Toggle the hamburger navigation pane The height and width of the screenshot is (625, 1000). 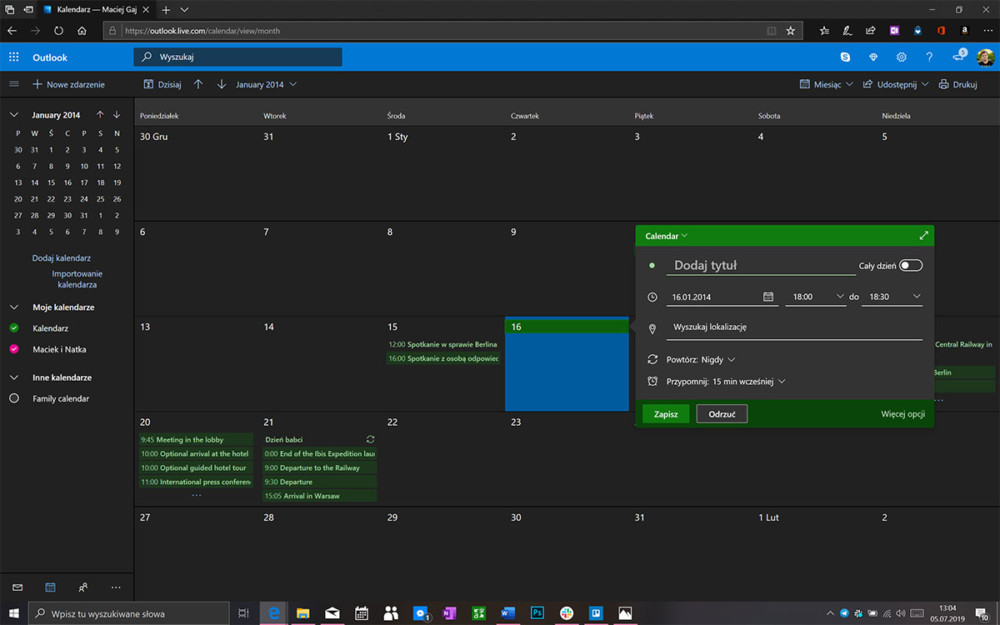point(13,84)
